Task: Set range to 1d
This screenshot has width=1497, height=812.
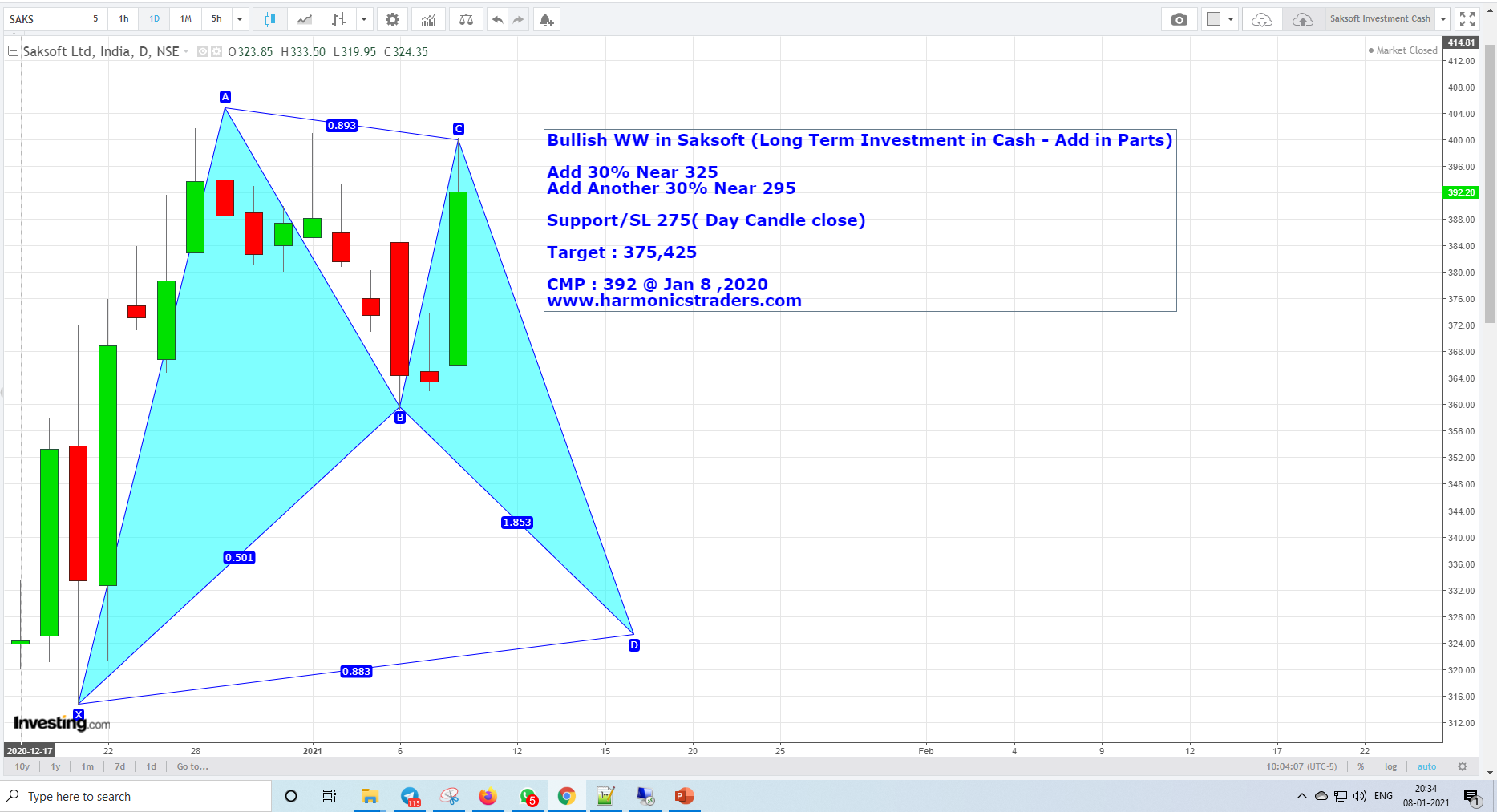Action: pos(152,767)
